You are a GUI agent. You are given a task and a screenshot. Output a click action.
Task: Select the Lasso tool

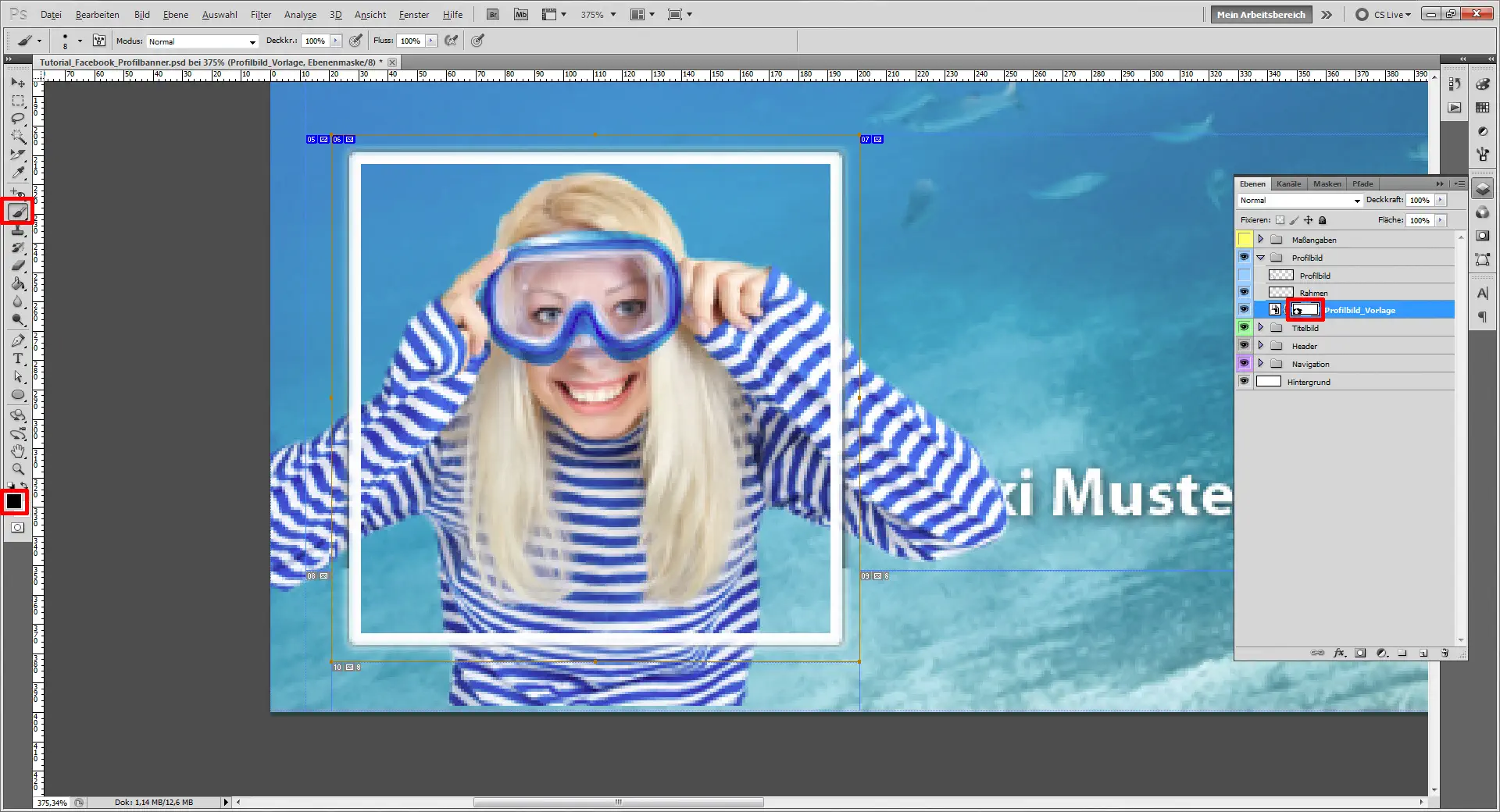[x=17, y=118]
